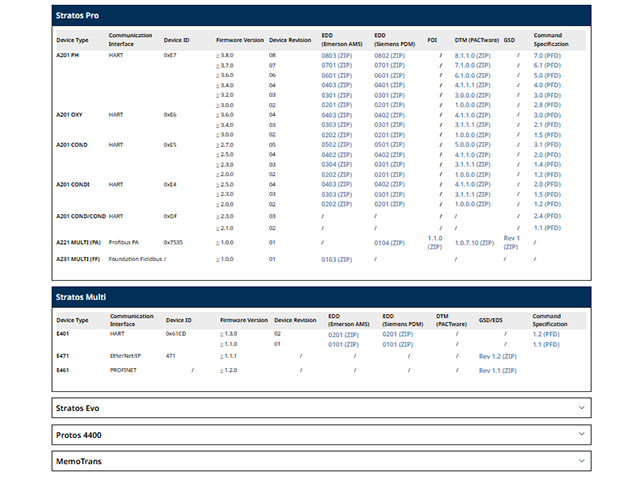
Task: Click the DTM 5.0.0.0 (ZIP) link
Action: [477, 144]
